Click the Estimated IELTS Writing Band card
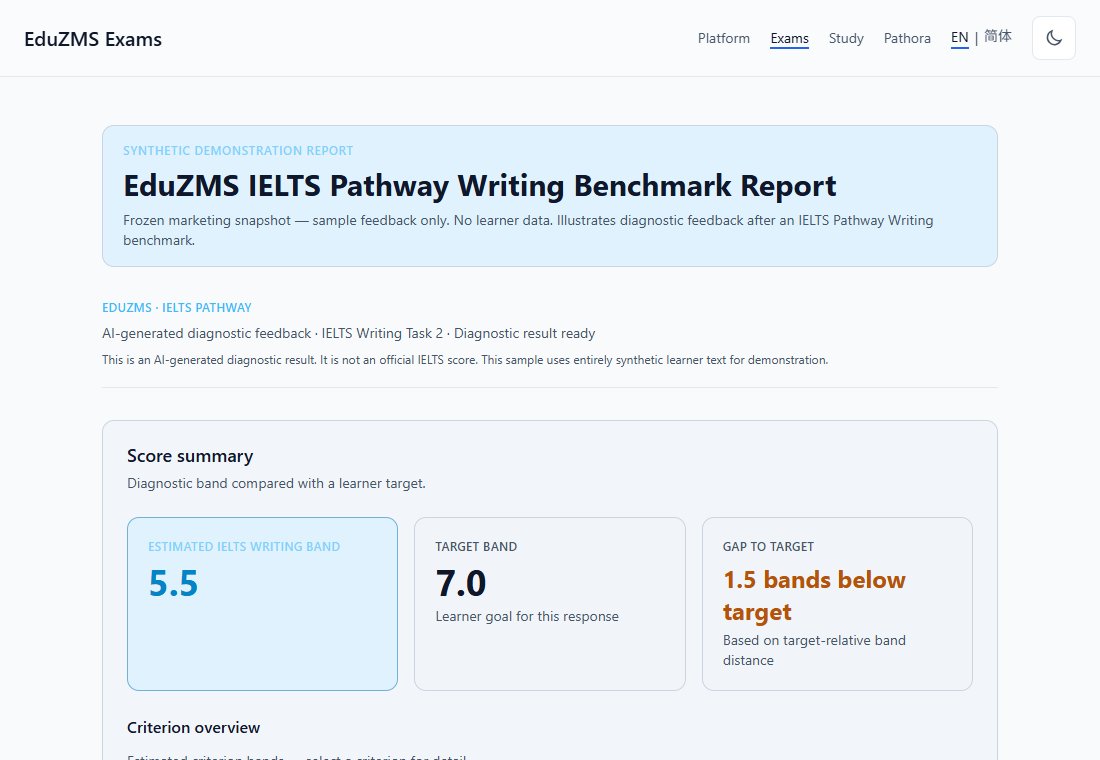 click(x=262, y=604)
